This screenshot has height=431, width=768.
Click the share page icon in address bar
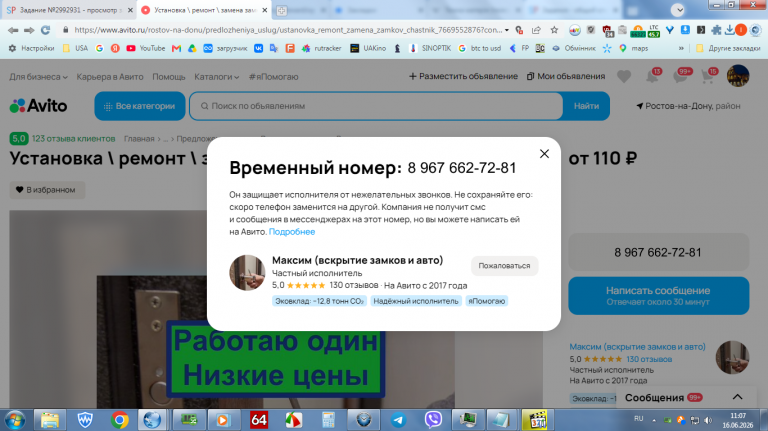pos(536,30)
